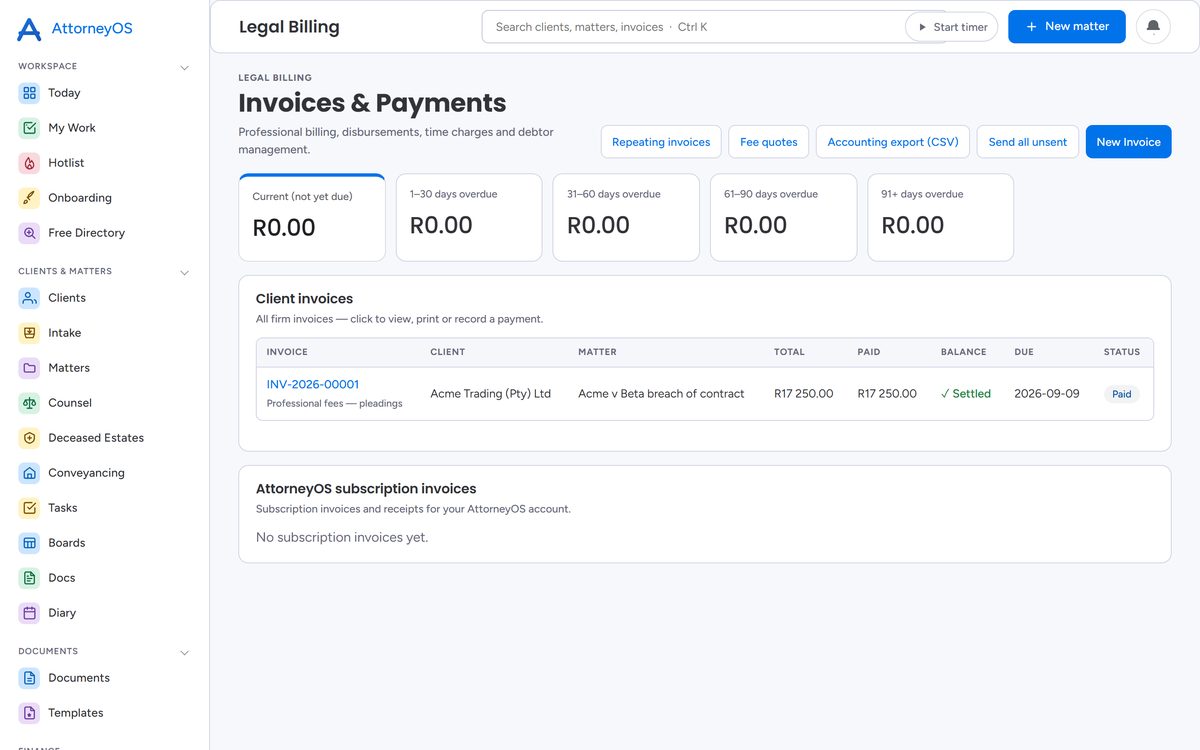This screenshot has height=750, width=1200.
Task: Collapse the Documents section chevron
Action: (x=184, y=653)
